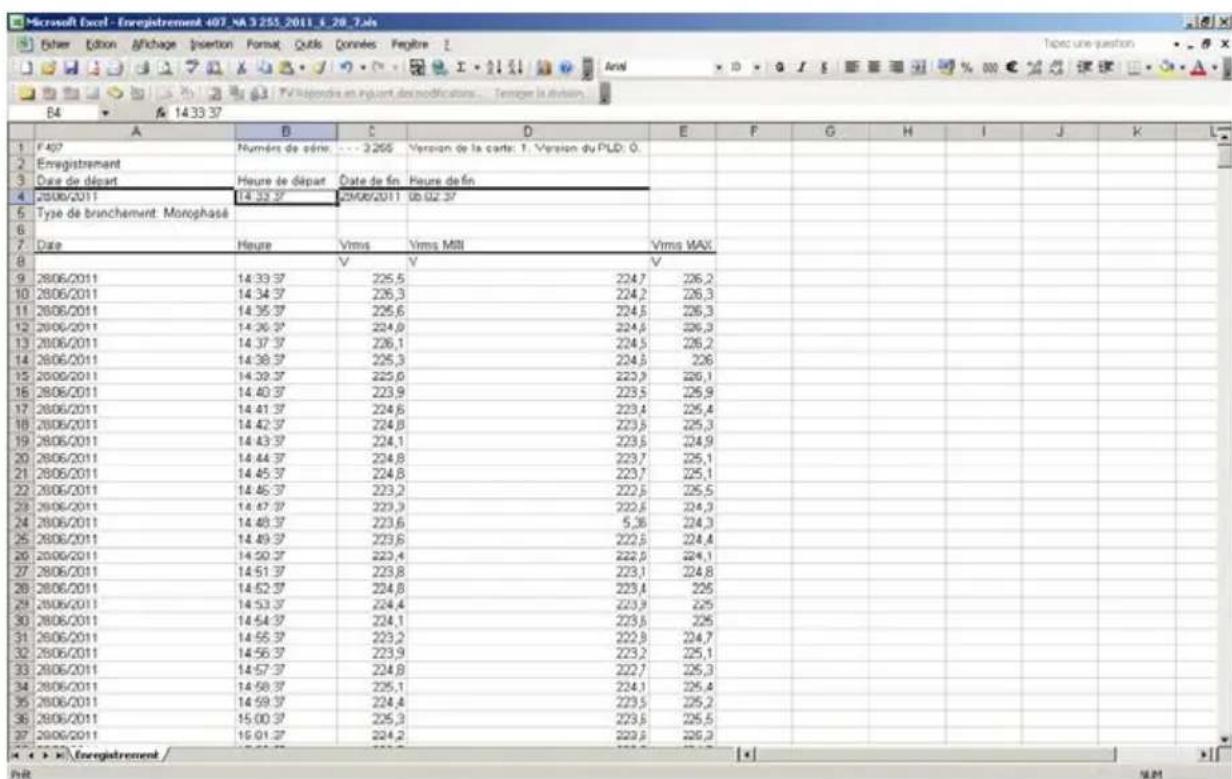The height and width of the screenshot is (779, 1232).
Task: Open the Paste options dropdown arrow
Action: coord(301,67)
